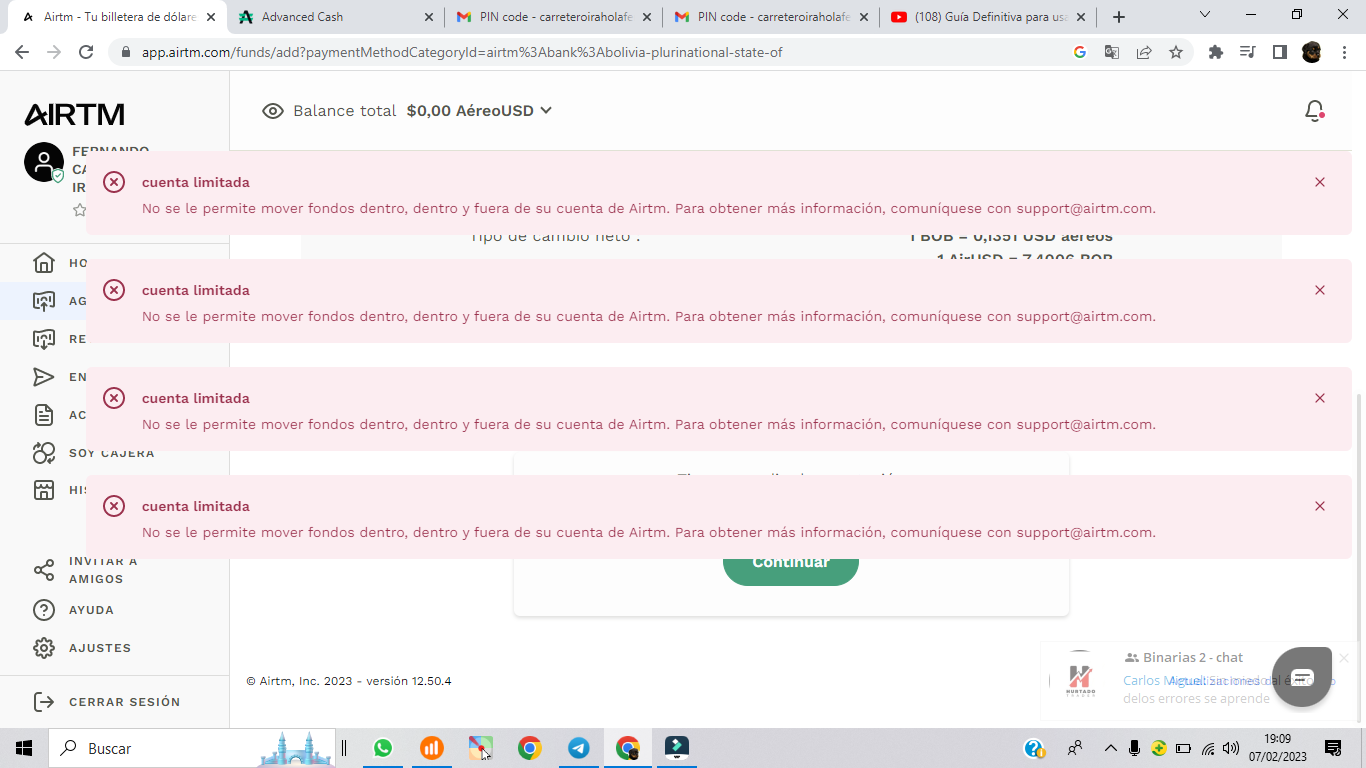The height and width of the screenshot is (768, 1366).
Task: Click the send paper-plane icon in sidebar
Action: coord(44,377)
